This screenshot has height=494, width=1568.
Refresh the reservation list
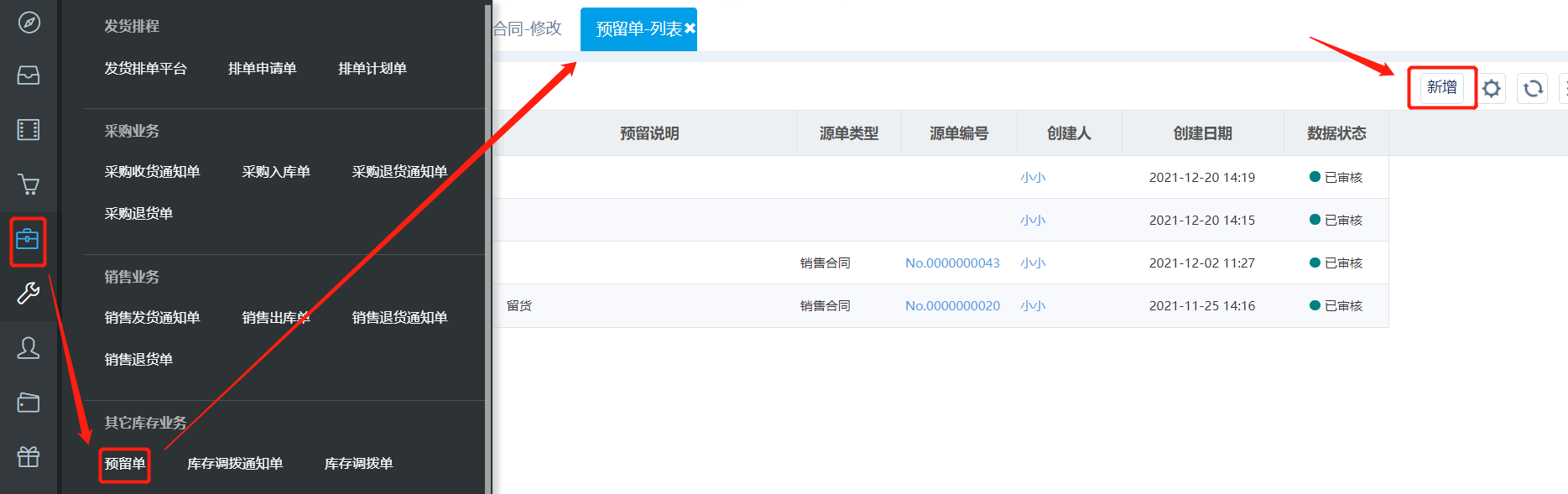click(1533, 88)
